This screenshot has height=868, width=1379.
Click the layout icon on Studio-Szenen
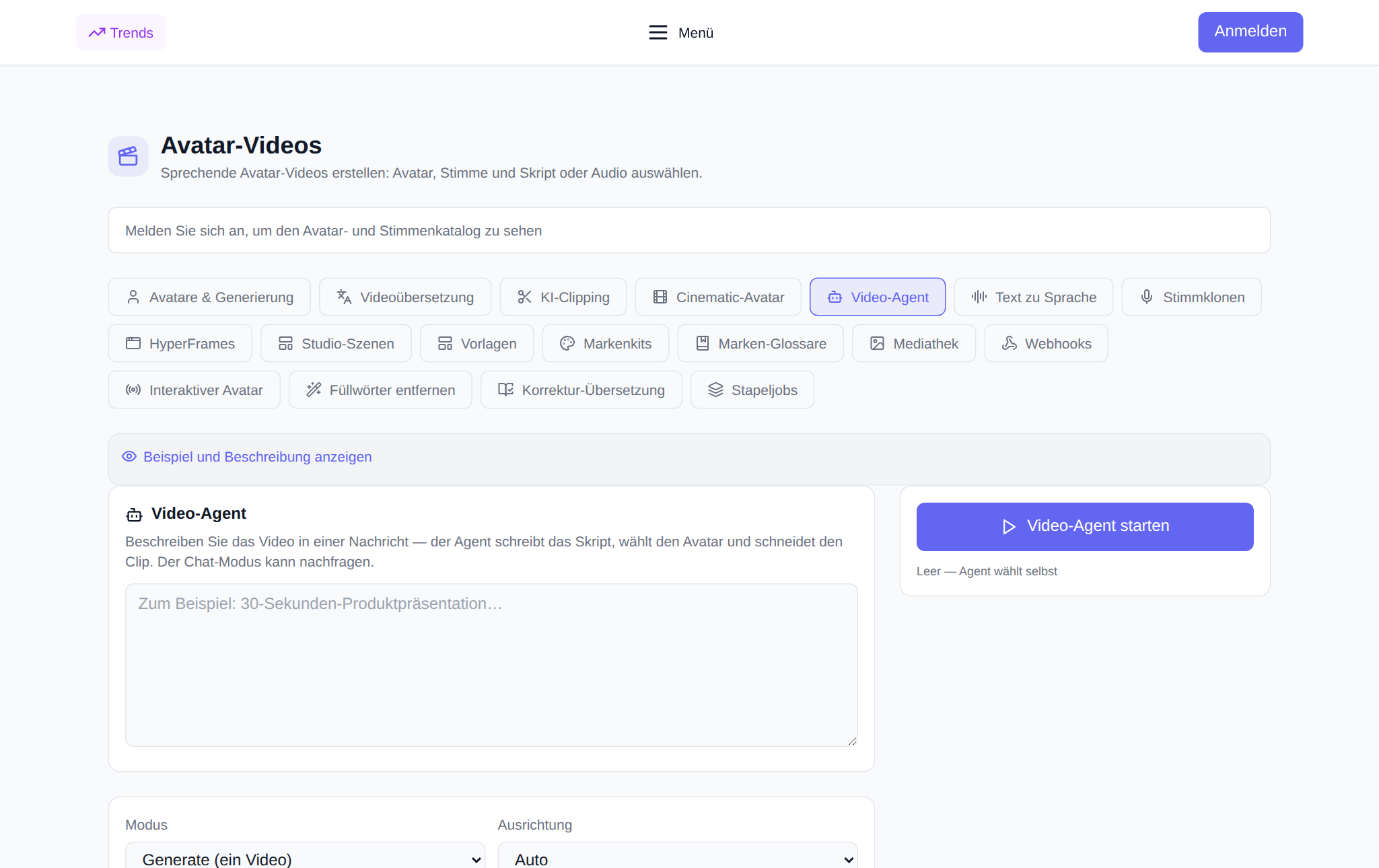point(285,343)
